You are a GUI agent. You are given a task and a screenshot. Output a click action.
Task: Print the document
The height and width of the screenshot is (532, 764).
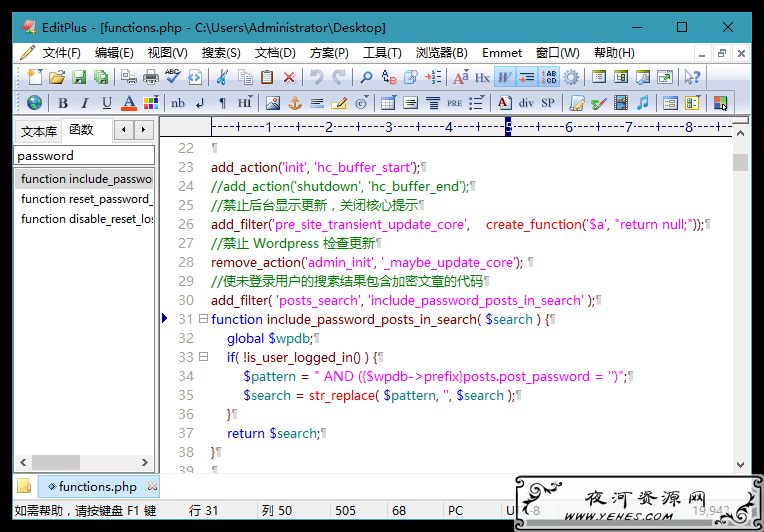(x=151, y=77)
